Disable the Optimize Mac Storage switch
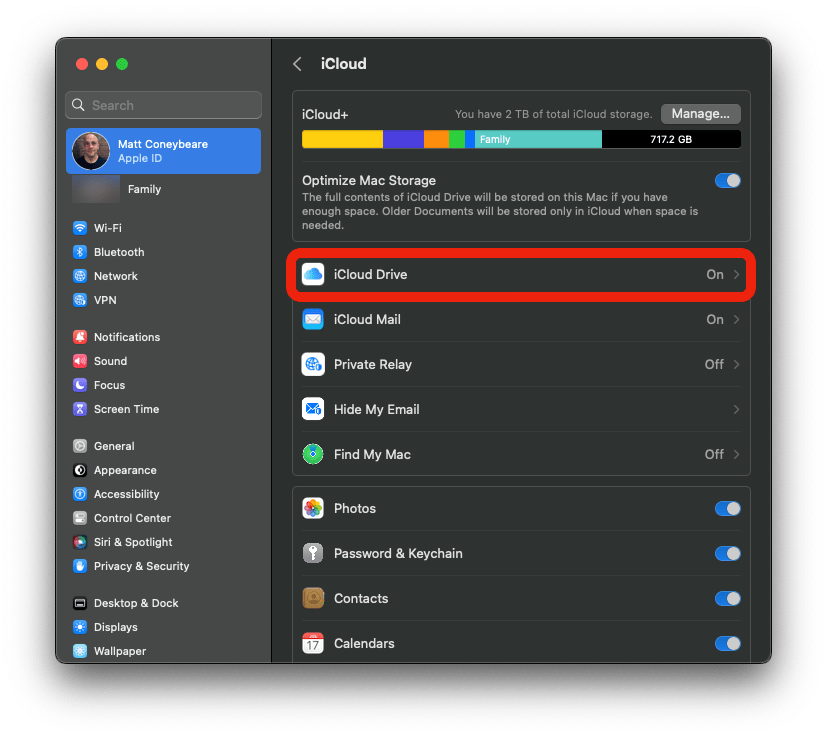Image resolution: width=827 pixels, height=737 pixels. point(727,181)
